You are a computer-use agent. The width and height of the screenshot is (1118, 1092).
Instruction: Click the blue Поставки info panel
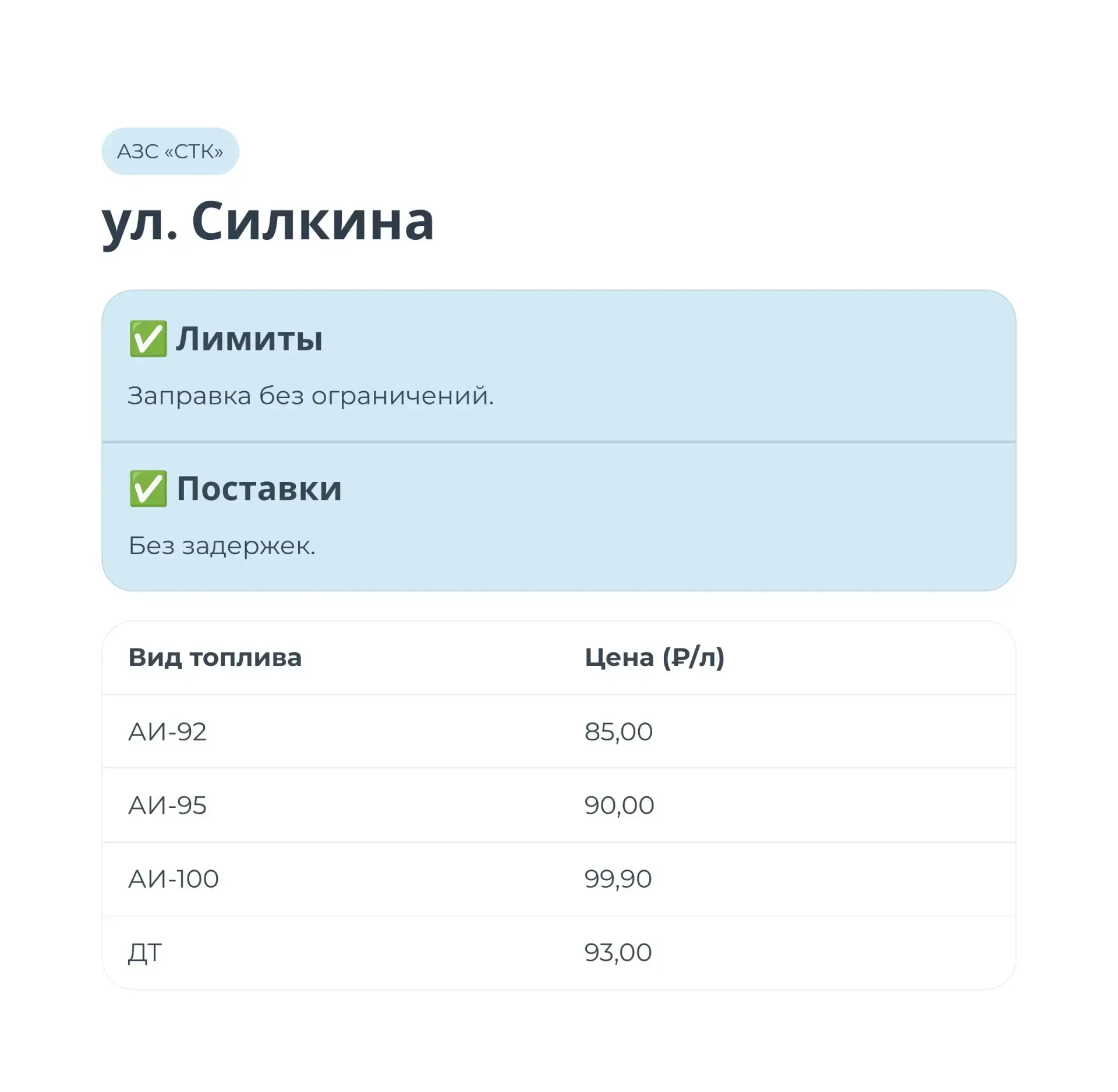559,517
